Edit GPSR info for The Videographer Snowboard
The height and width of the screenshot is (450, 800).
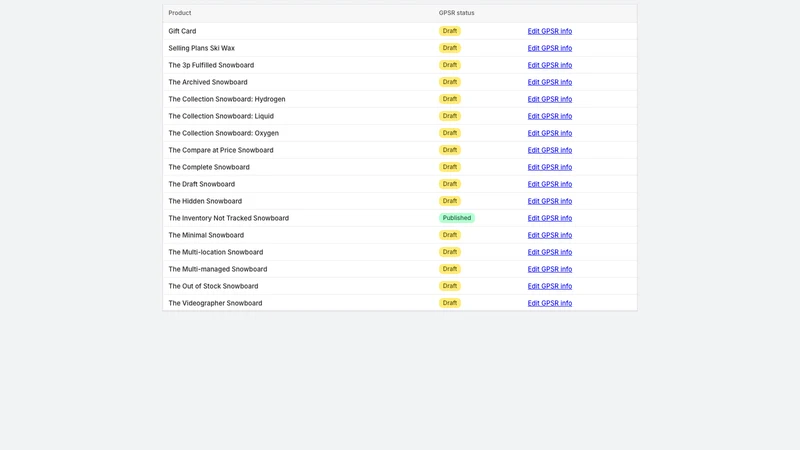(x=549, y=303)
